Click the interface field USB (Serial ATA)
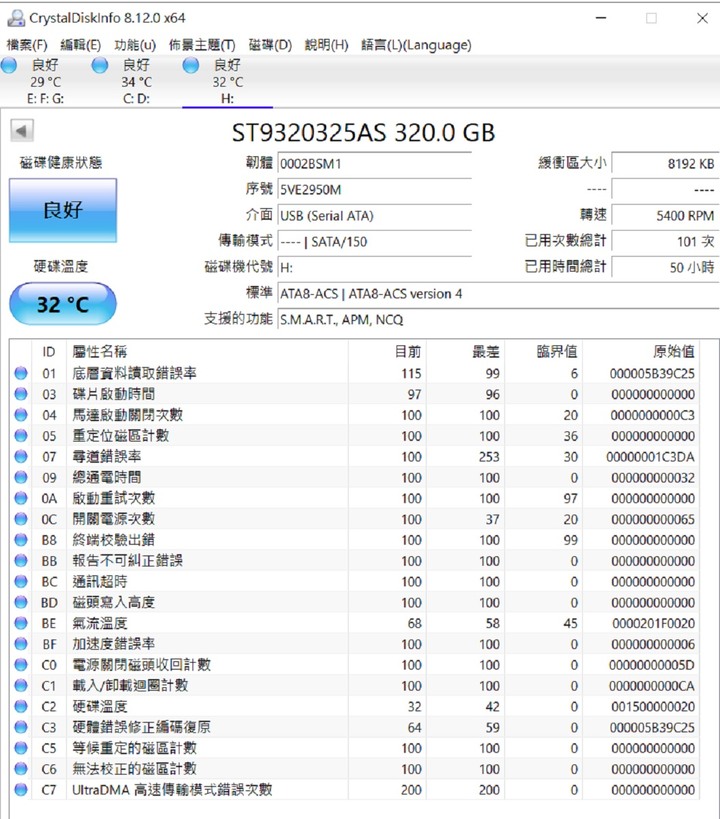 (375, 216)
